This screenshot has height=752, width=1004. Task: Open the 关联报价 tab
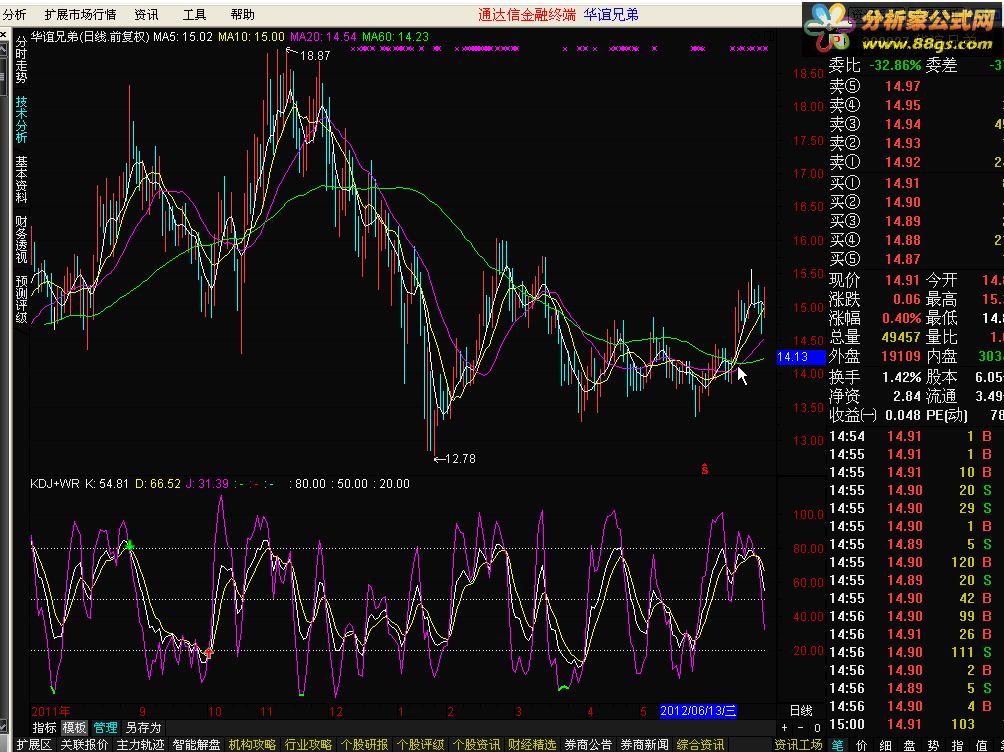click(84, 744)
